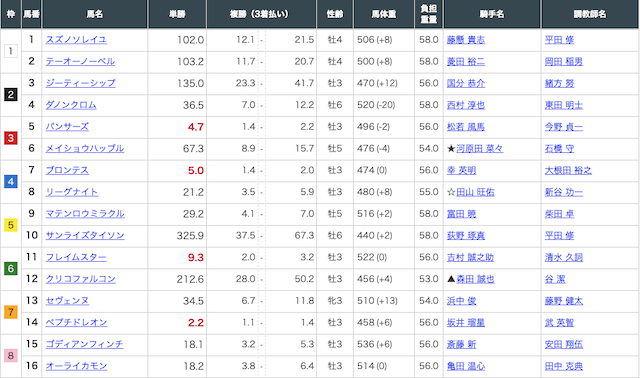
Task: Open trainer link 武 英智
Action: (x=559, y=322)
